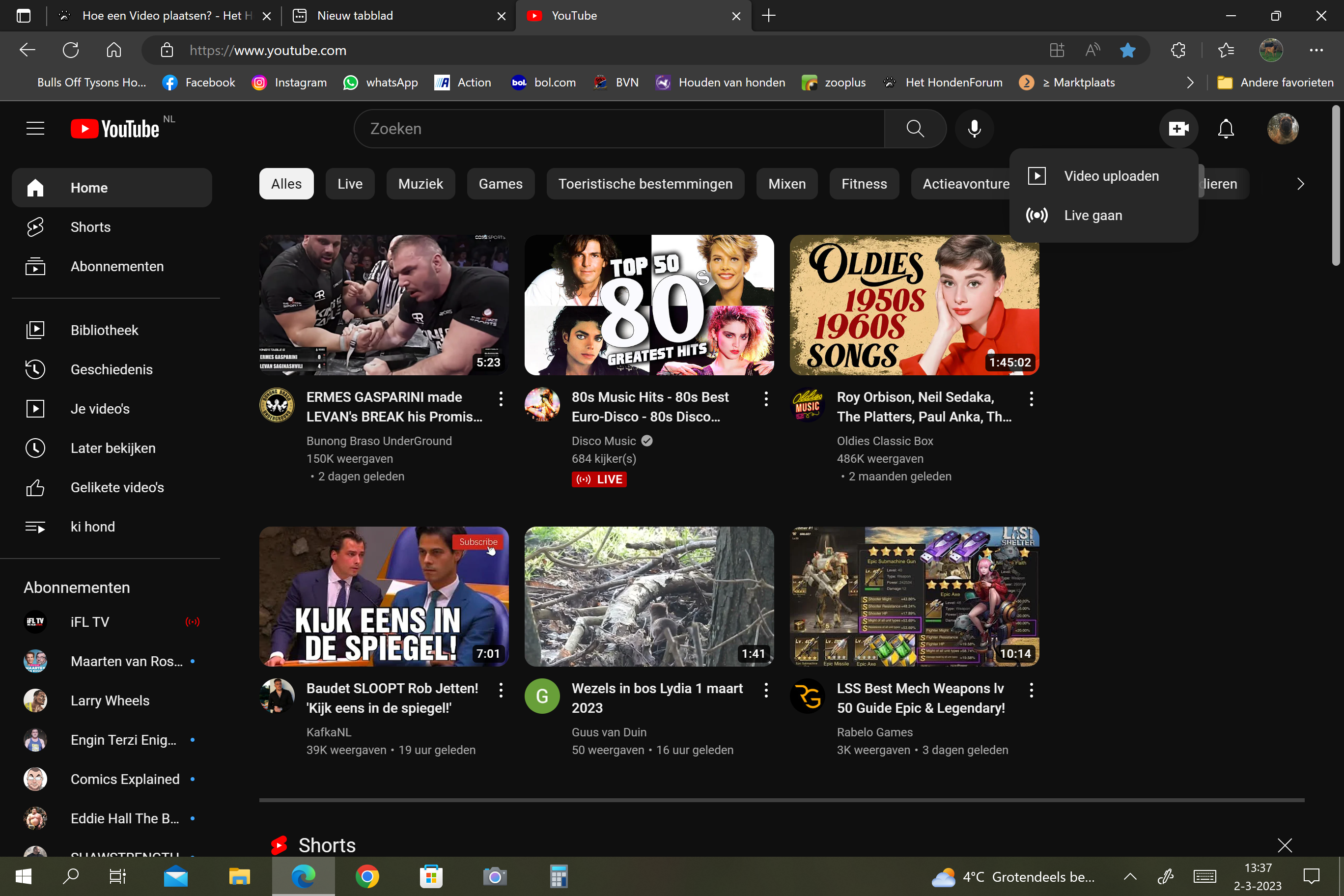Open options menu for ERMES GASPARINI video
1344x896 pixels.
tap(501, 399)
